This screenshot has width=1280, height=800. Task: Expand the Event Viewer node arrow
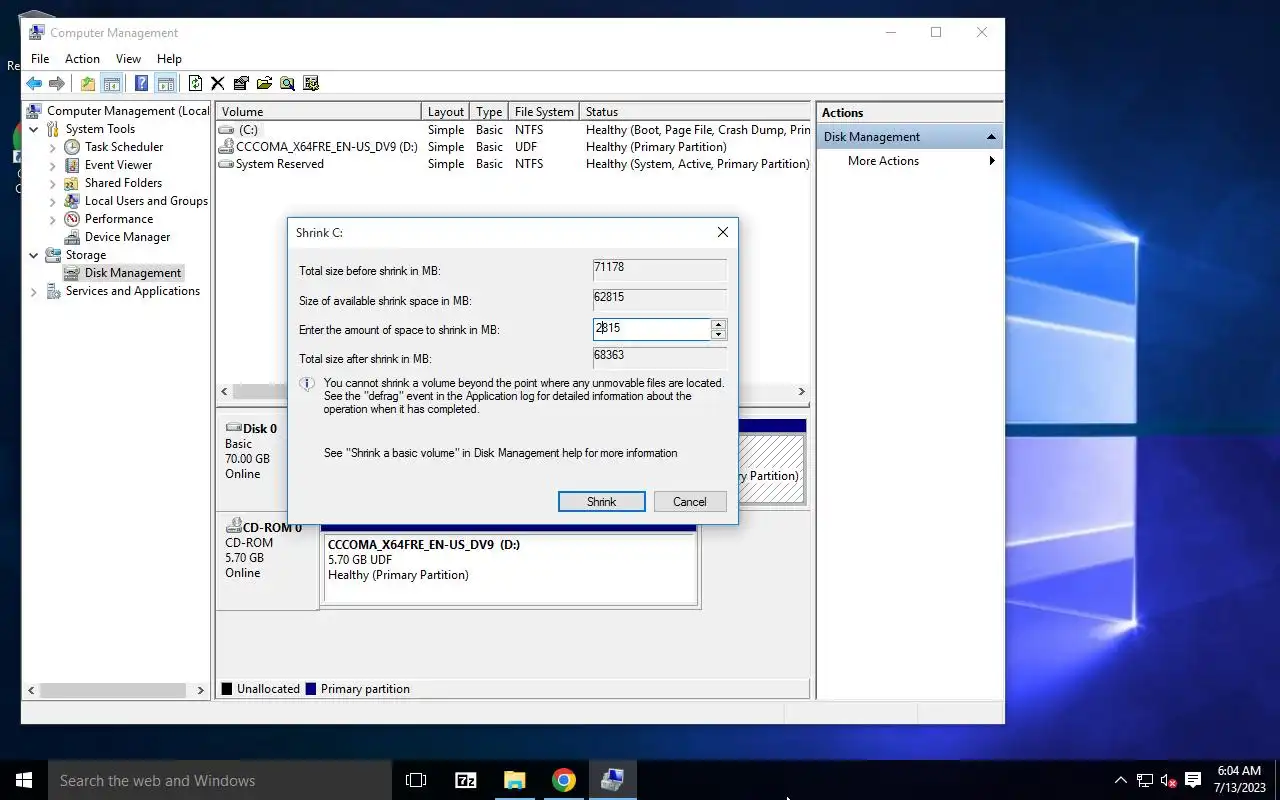[x=53, y=165]
